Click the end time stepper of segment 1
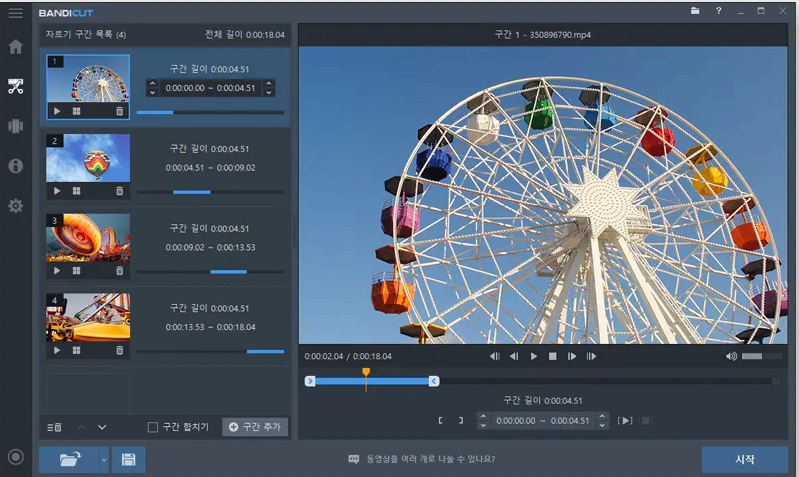This screenshot has height=477, width=799. coord(269,88)
